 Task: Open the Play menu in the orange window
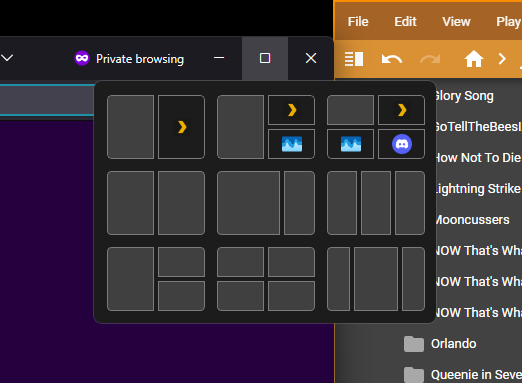point(509,22)
